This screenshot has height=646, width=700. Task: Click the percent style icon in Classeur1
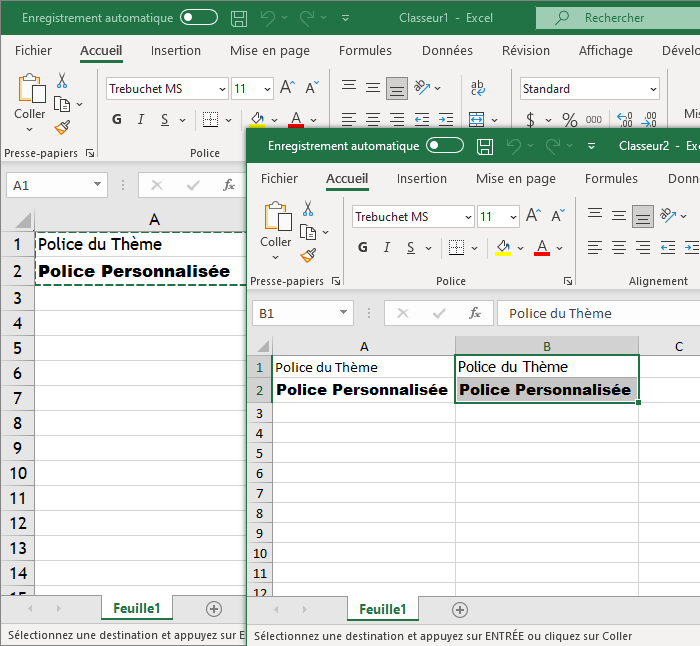click(x=570, y=120)
